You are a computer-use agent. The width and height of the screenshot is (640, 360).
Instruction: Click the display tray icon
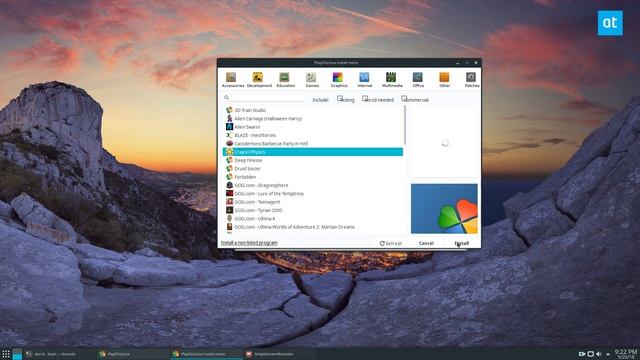[590, 354]
